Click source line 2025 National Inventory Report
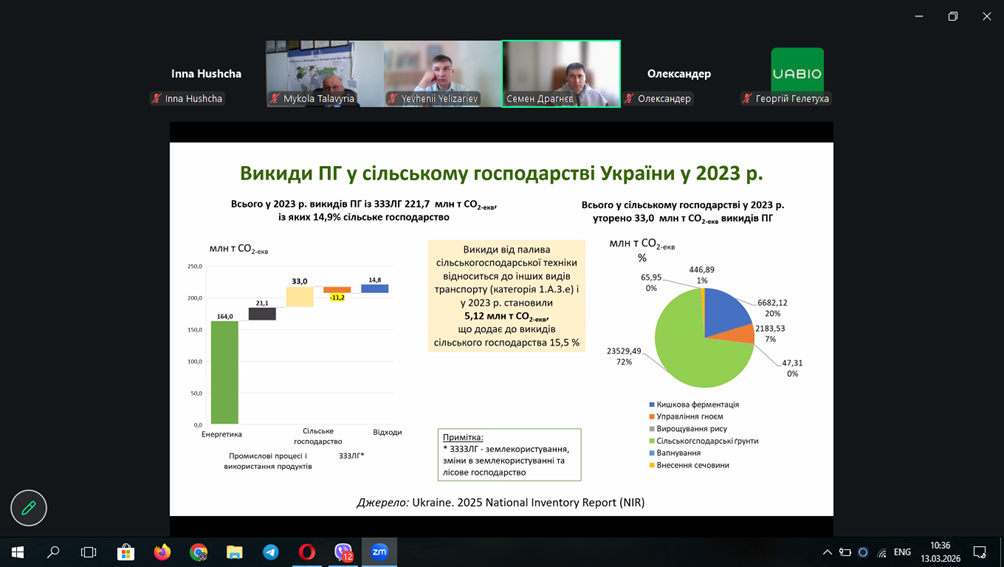1004x567 pixels. 501,502
